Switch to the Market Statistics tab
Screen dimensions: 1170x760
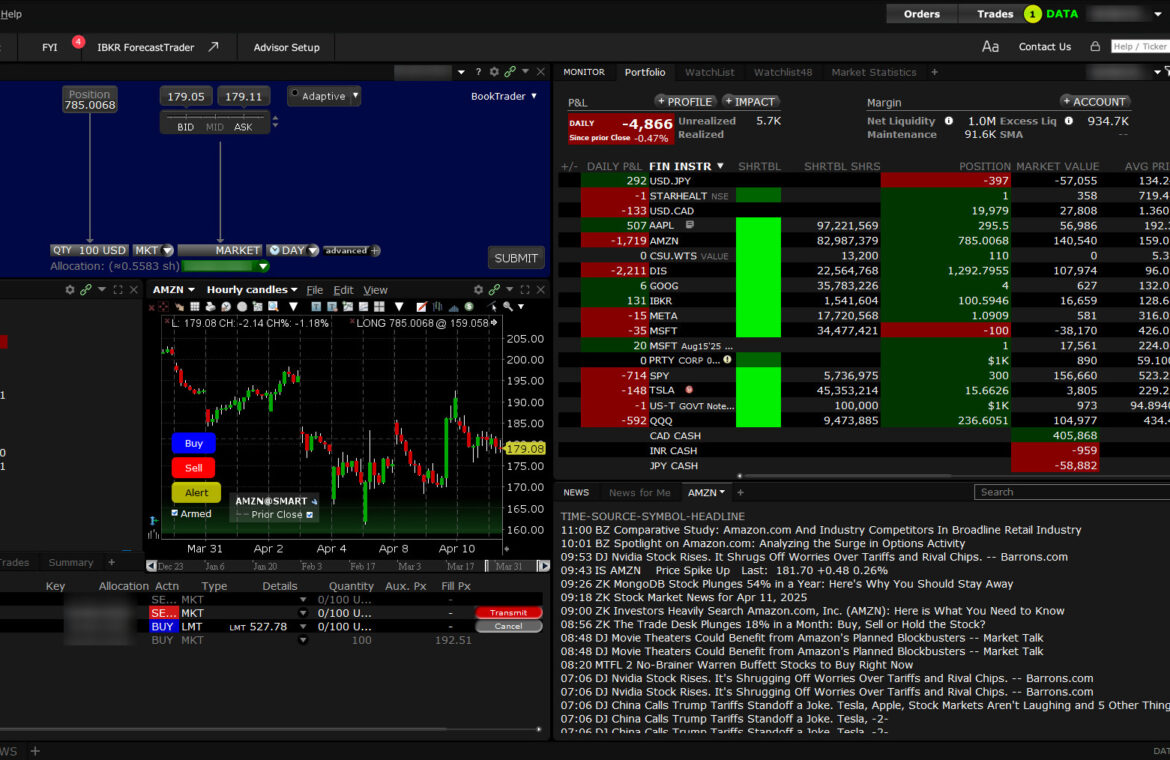873,72
